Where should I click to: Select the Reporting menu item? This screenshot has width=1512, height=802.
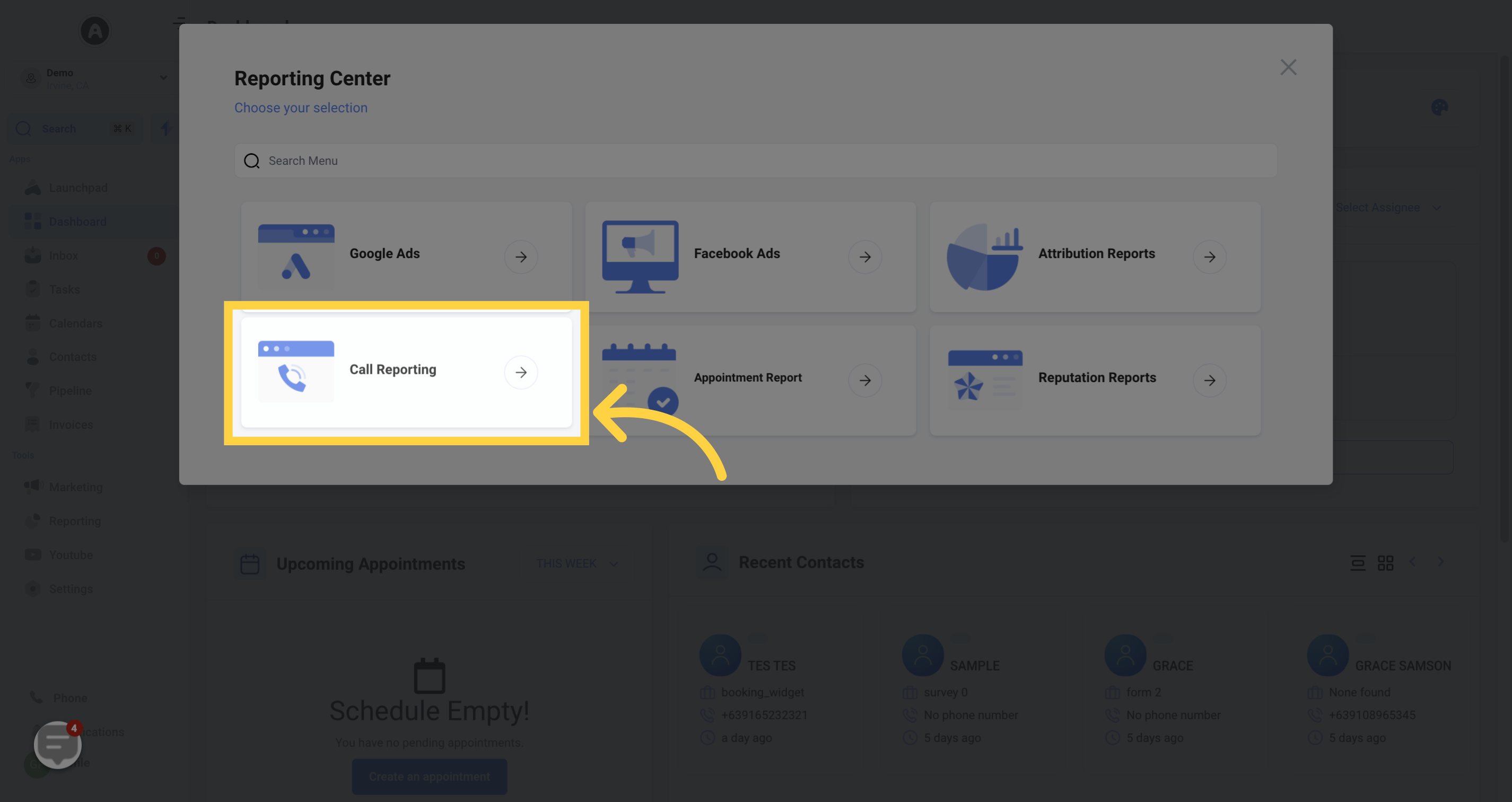click(75, 521)
